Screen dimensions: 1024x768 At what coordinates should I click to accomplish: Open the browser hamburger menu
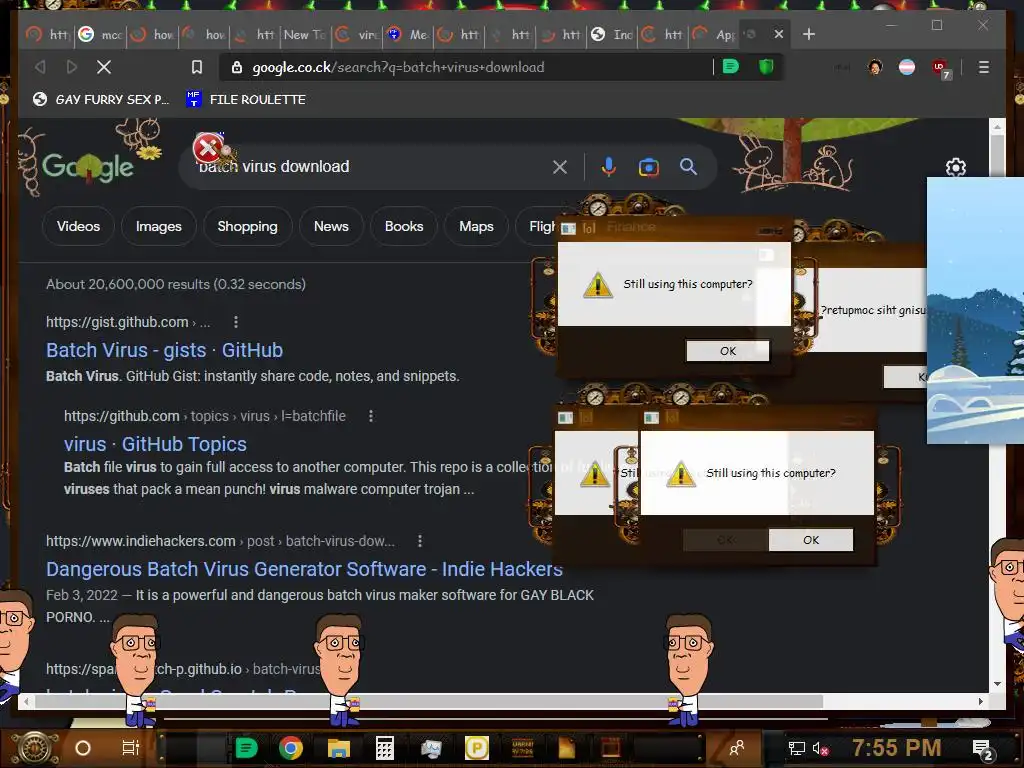[984, 67]
